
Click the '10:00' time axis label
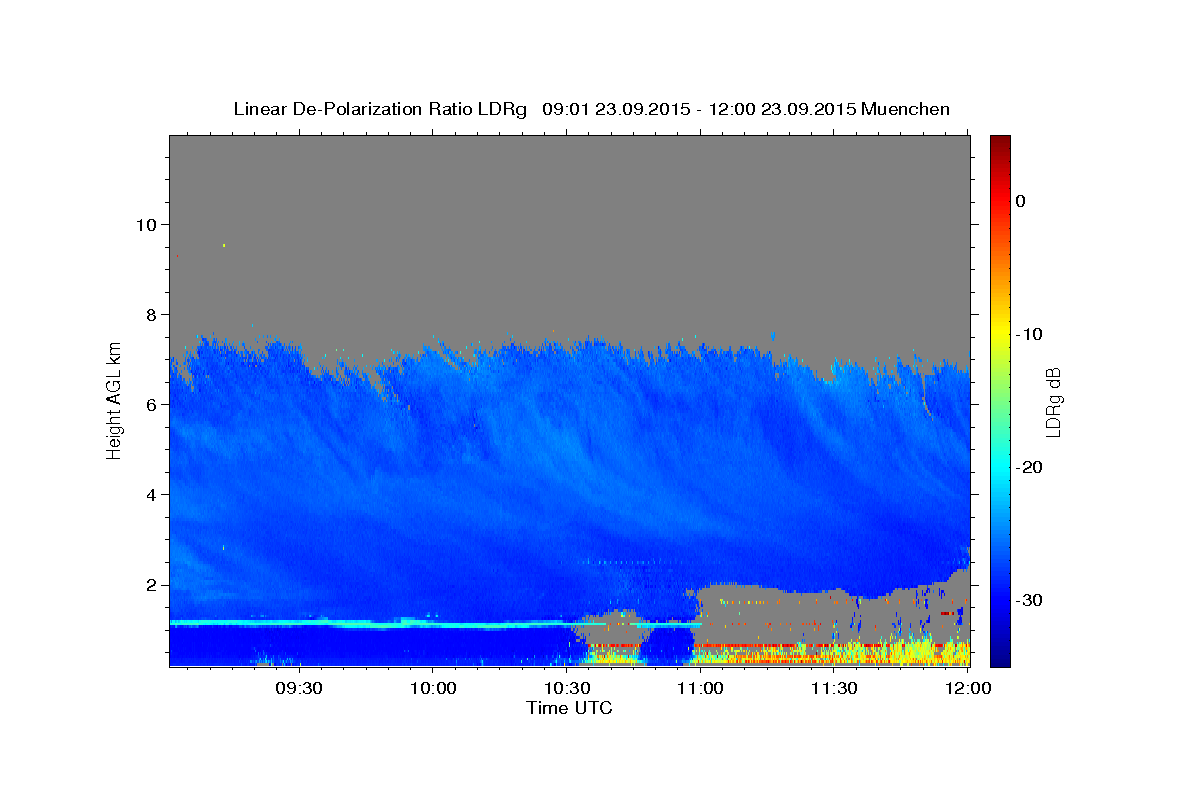[433, 688]
